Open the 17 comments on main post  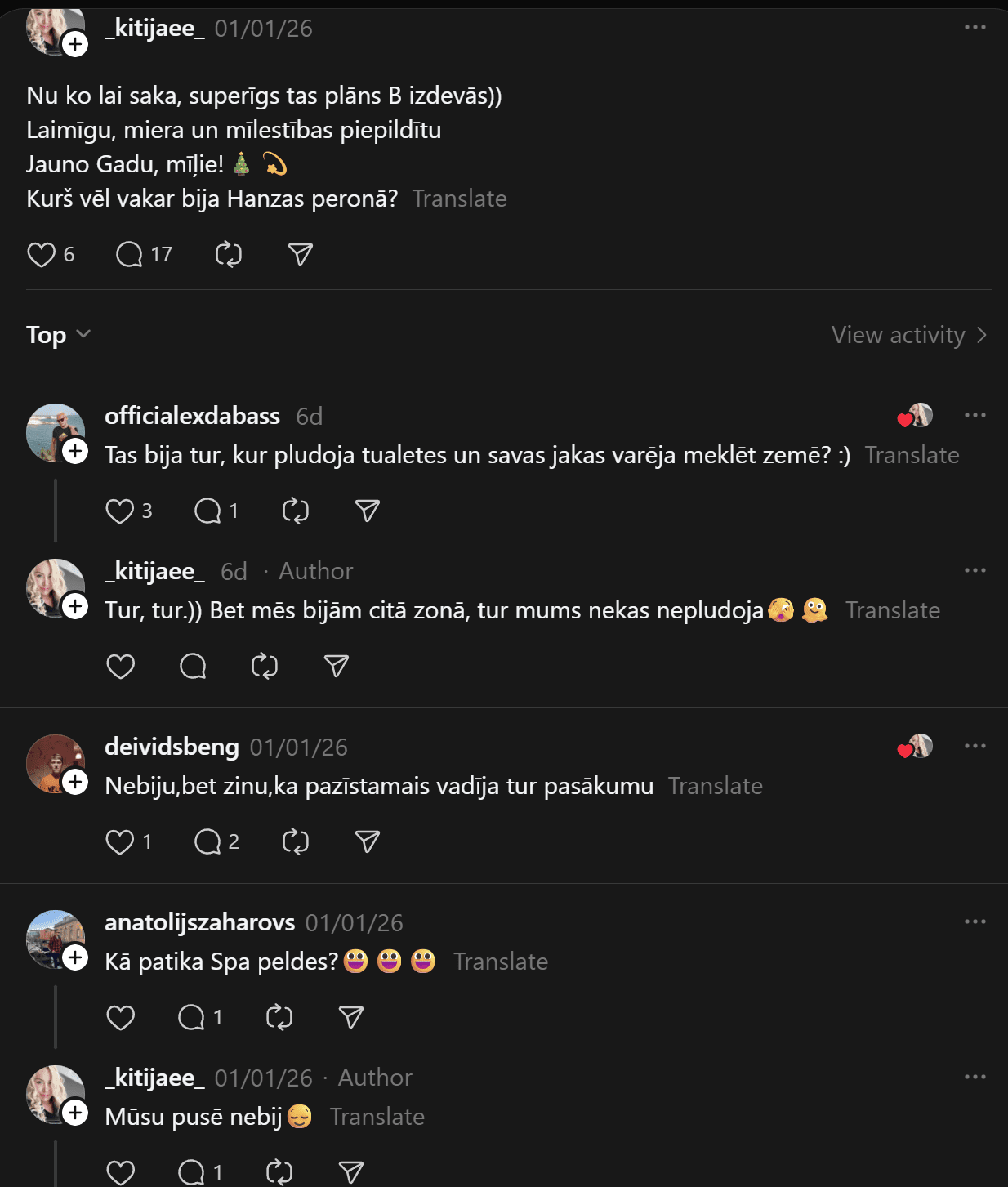[130, 255]
